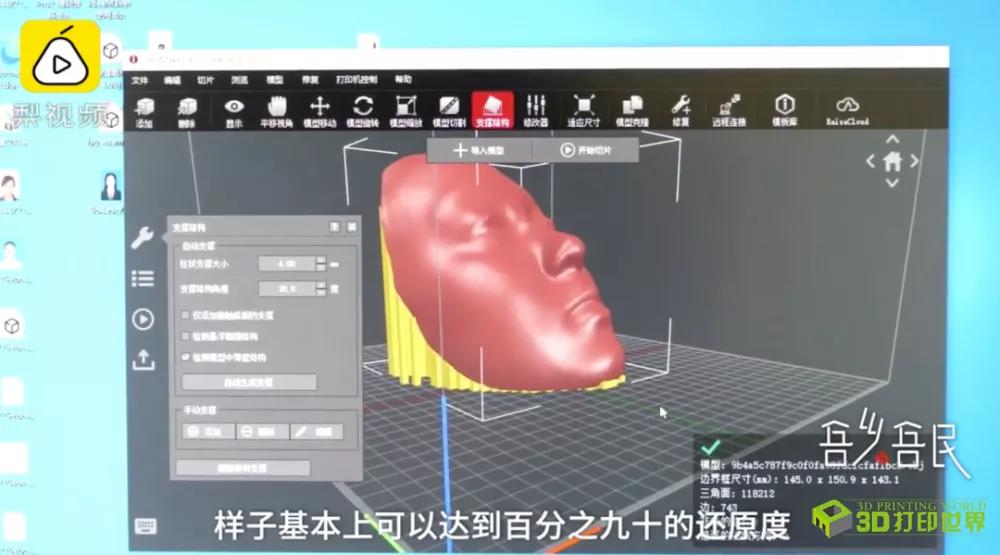Click the home view icon in navigator
This screenshot has height=555, width=1000.
pyautogui.click(x=892, y=160)
